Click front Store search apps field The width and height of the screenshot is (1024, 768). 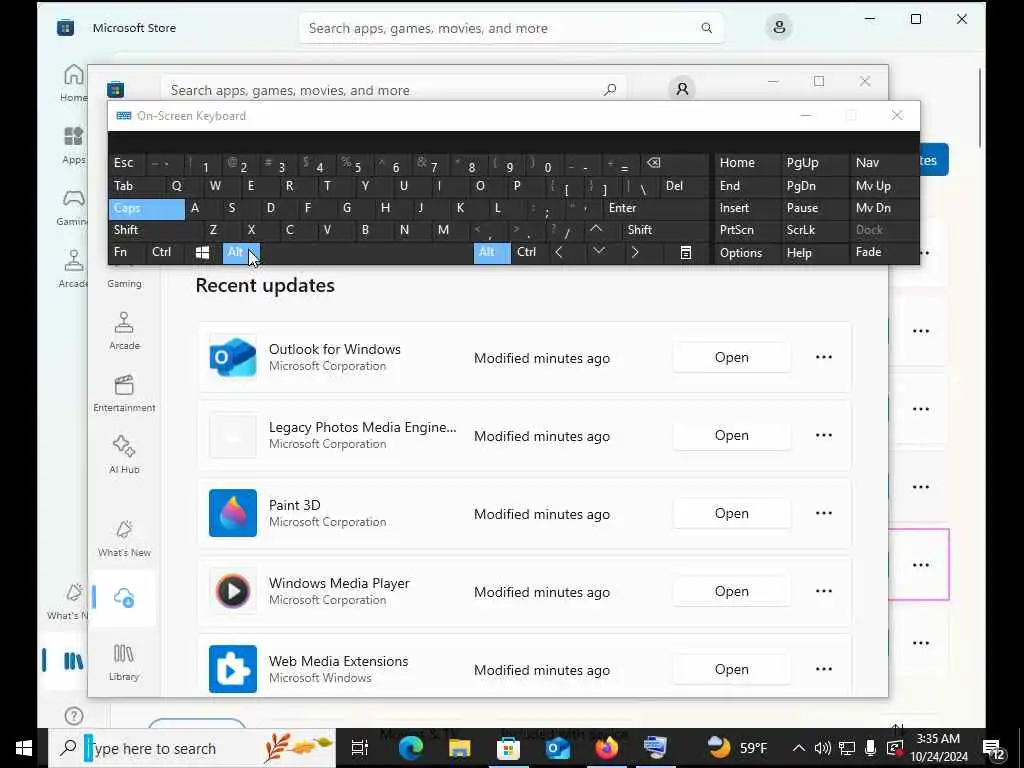pyautogui.click(x=394, y=89)
